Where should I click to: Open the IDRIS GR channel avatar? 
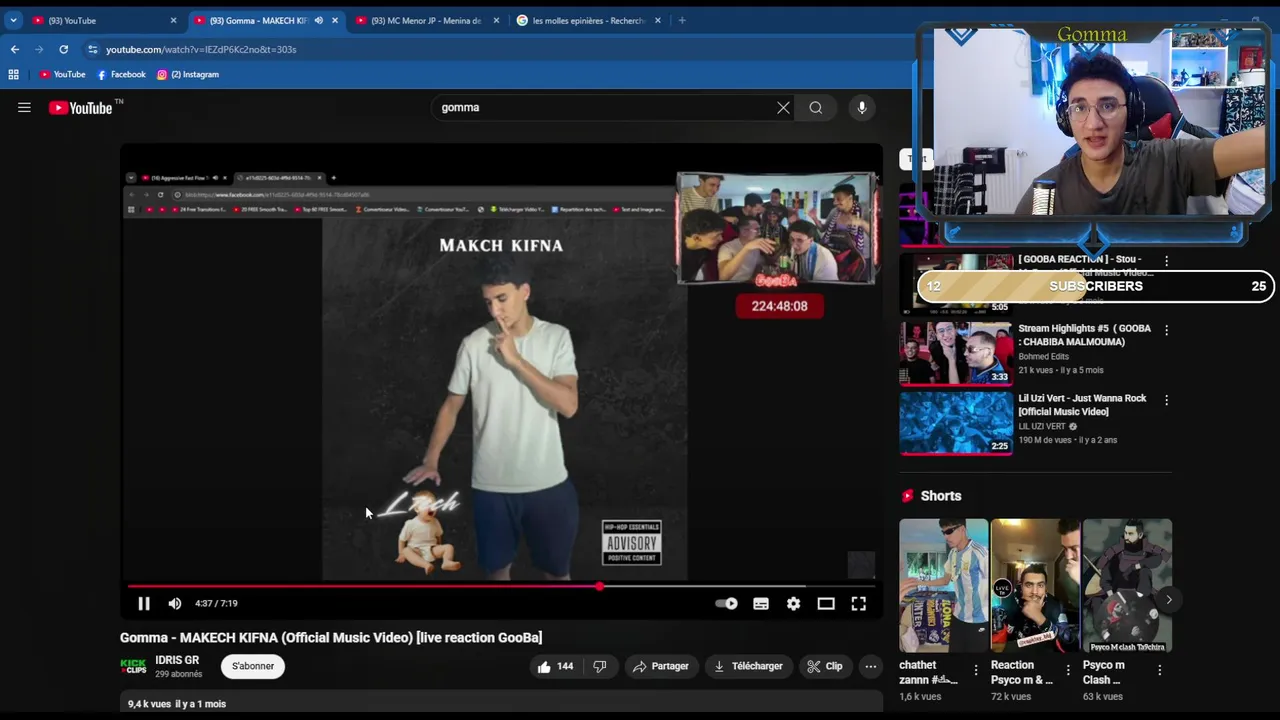[133, 666]
